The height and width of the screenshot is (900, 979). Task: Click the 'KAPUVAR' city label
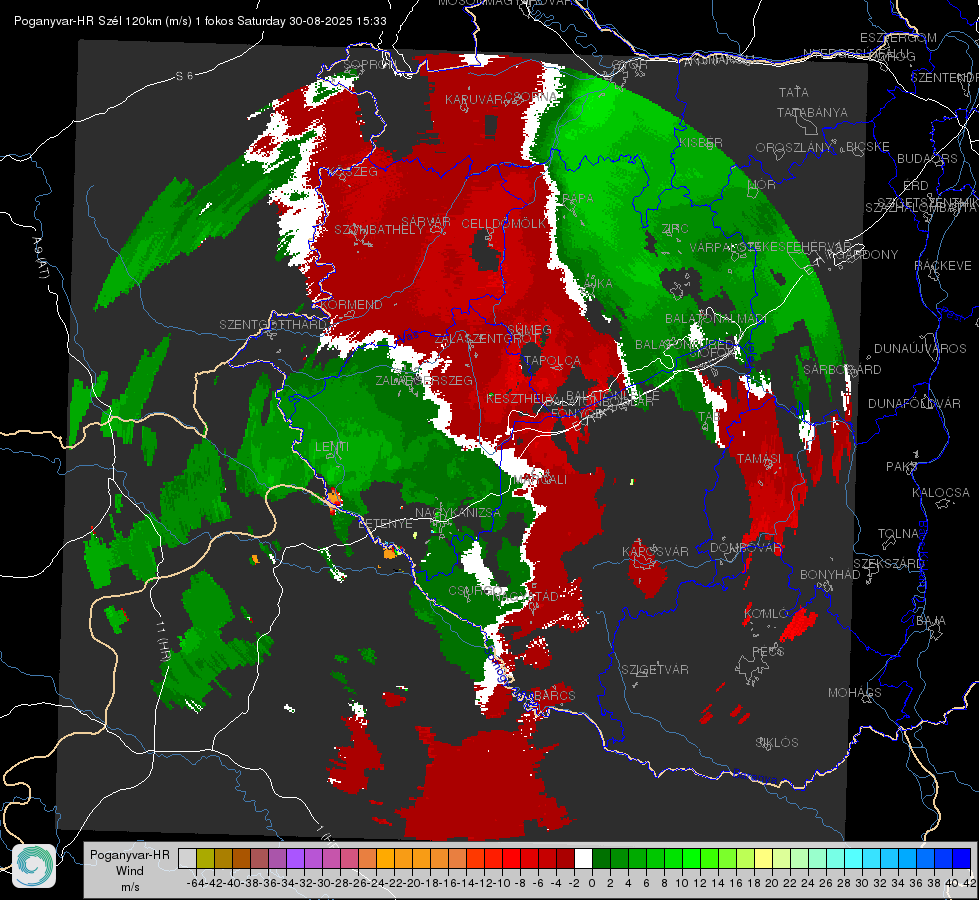point(474,100)
